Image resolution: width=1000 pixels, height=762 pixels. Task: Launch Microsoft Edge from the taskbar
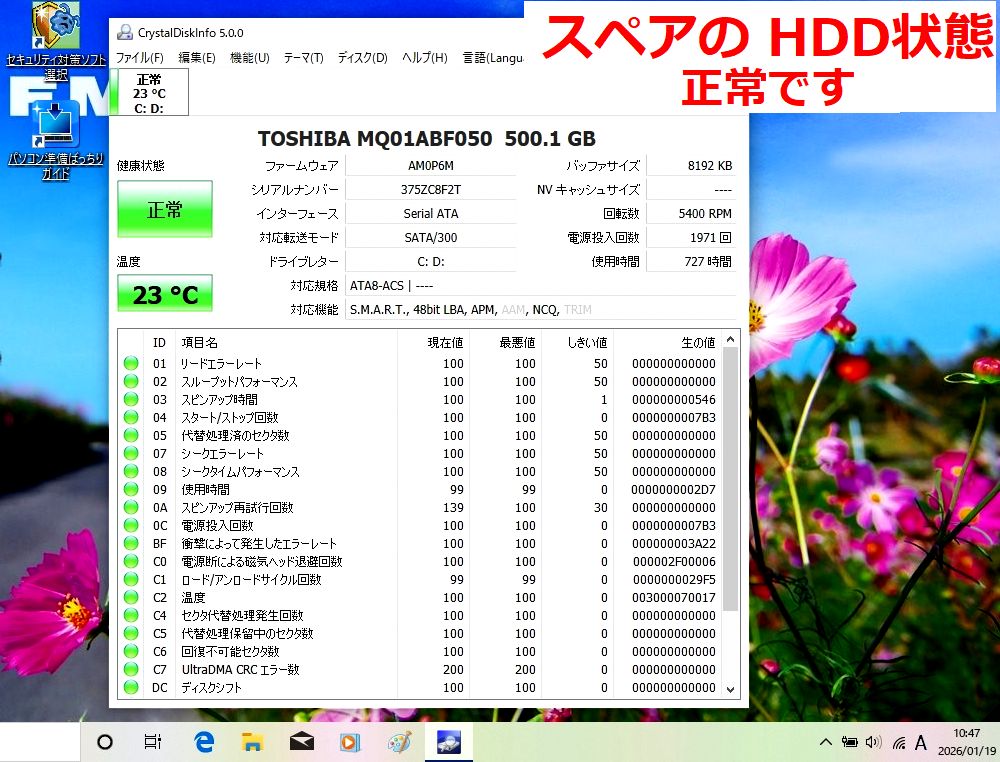(x=205, y=742)
